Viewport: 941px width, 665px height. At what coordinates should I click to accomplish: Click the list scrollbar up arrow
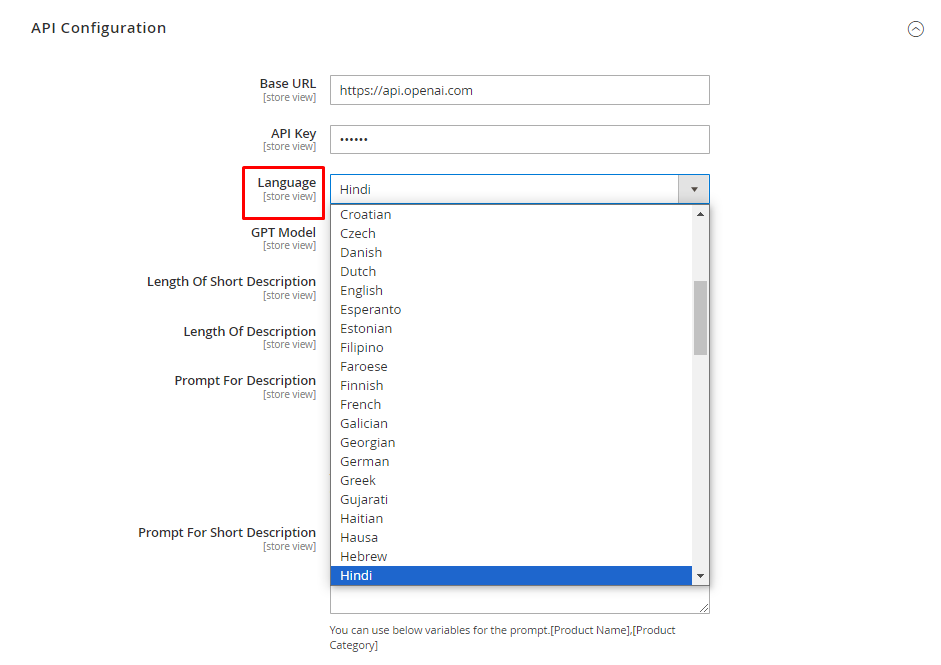(700, 214)
